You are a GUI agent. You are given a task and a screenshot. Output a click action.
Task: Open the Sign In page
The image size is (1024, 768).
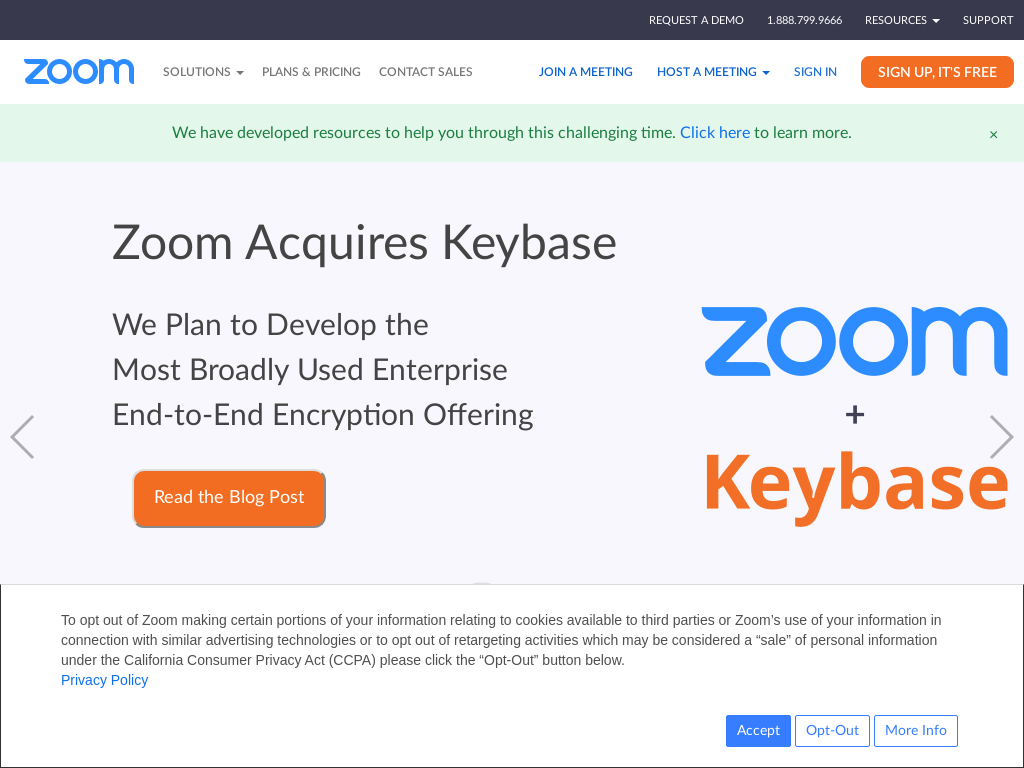(815, 72)
